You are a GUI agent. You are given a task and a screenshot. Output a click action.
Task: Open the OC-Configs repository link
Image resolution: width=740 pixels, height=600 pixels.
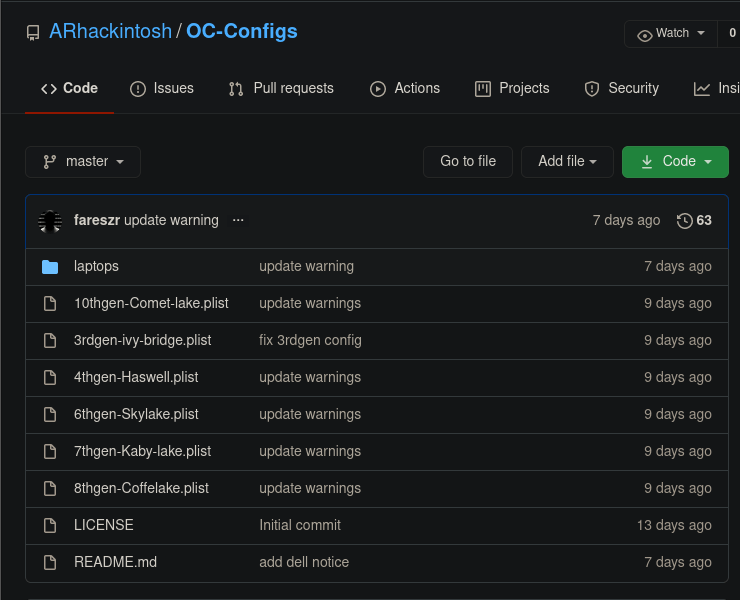point(242,32)
